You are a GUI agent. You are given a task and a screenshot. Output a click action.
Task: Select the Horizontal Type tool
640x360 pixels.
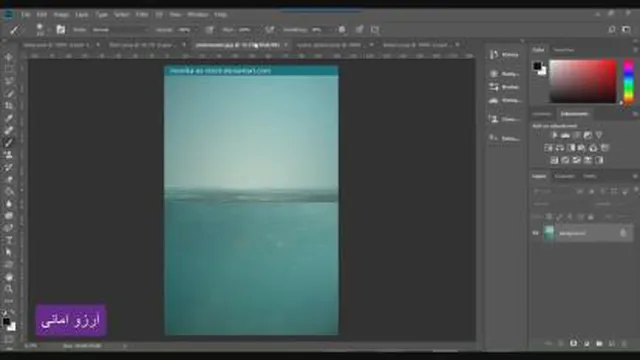9,240
